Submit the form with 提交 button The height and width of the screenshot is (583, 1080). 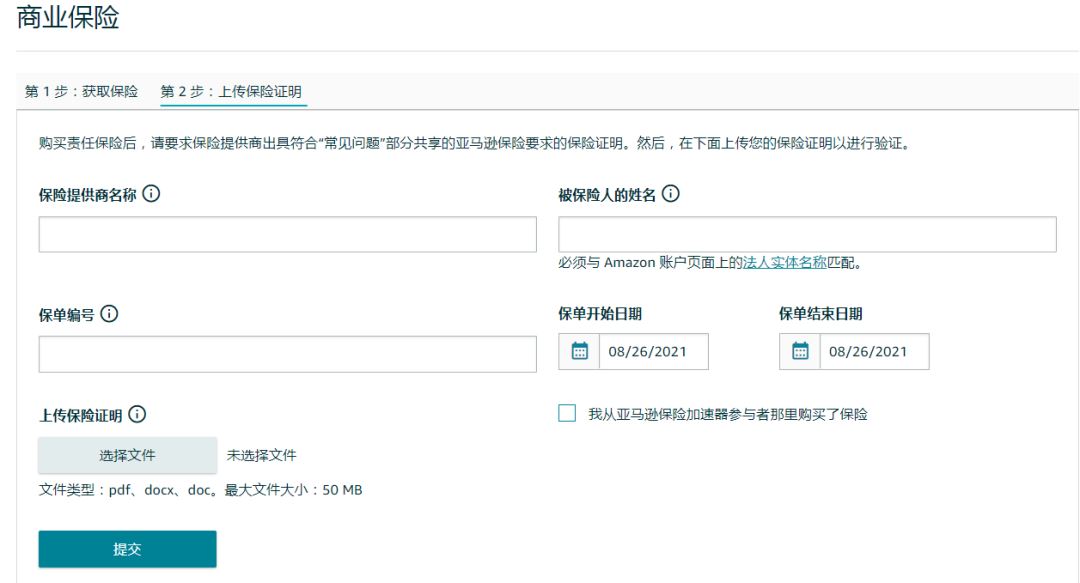coord(127,549)
